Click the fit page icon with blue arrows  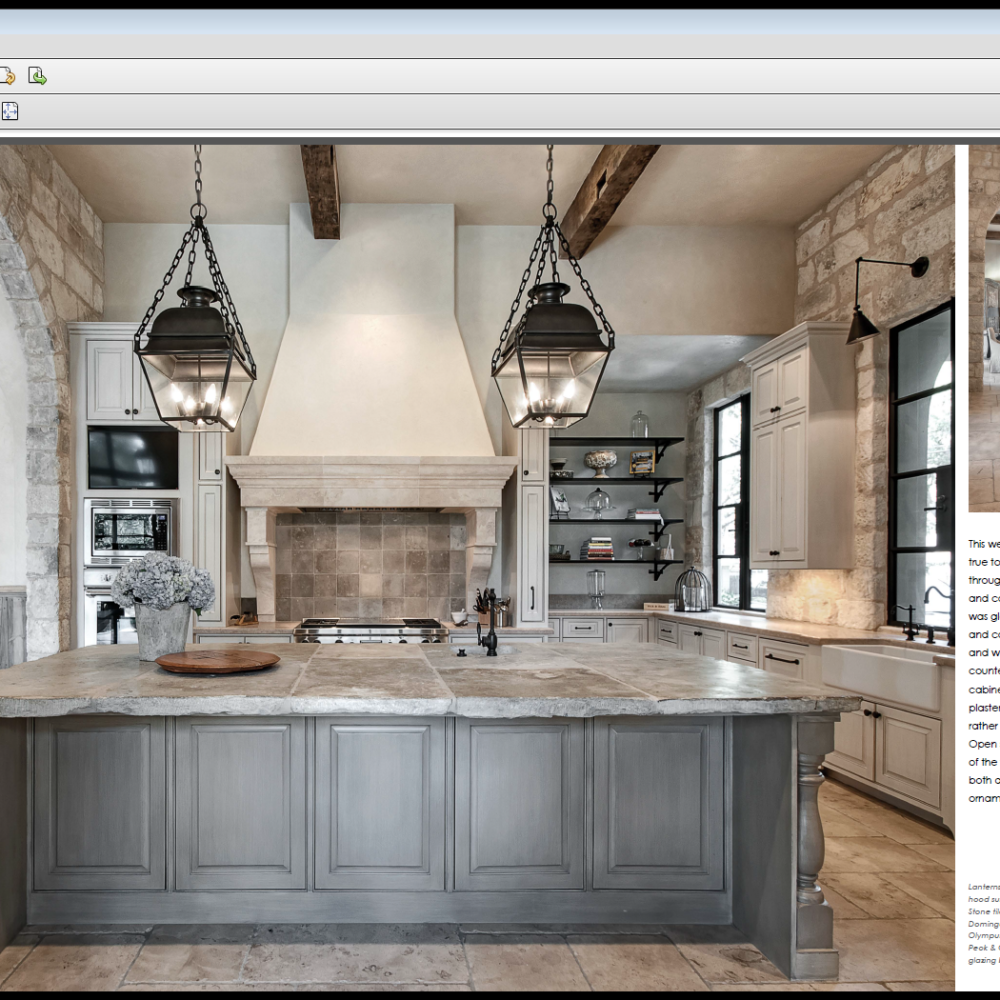pyautogui.click(x=9, y=111)
